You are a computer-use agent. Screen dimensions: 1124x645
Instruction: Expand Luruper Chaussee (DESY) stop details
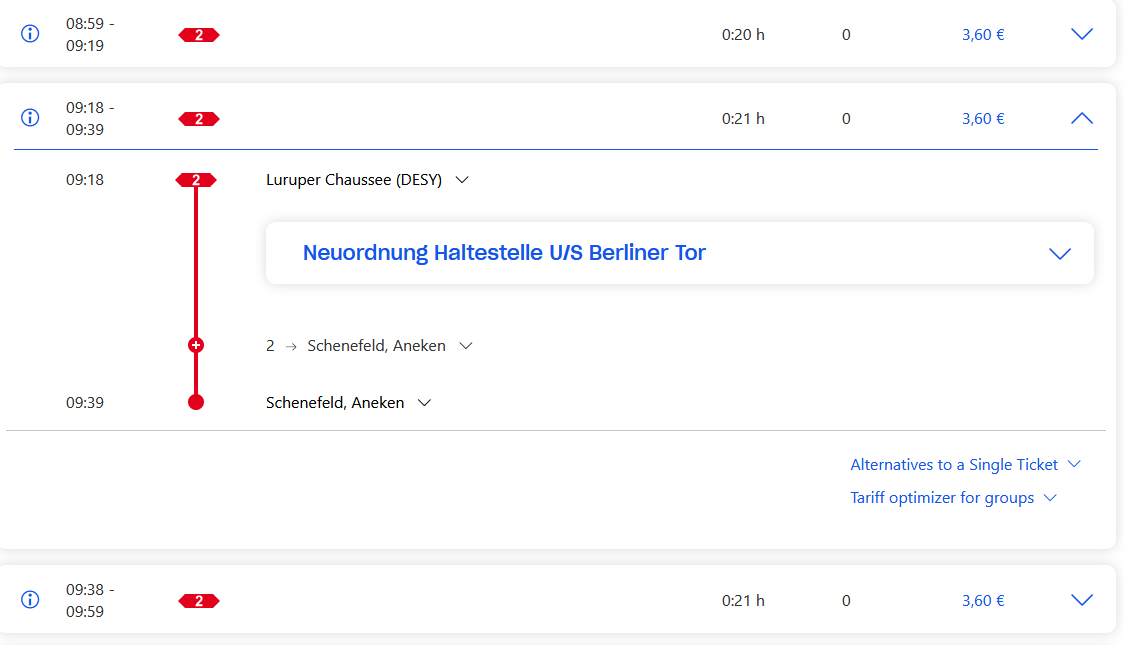(462, 180)
